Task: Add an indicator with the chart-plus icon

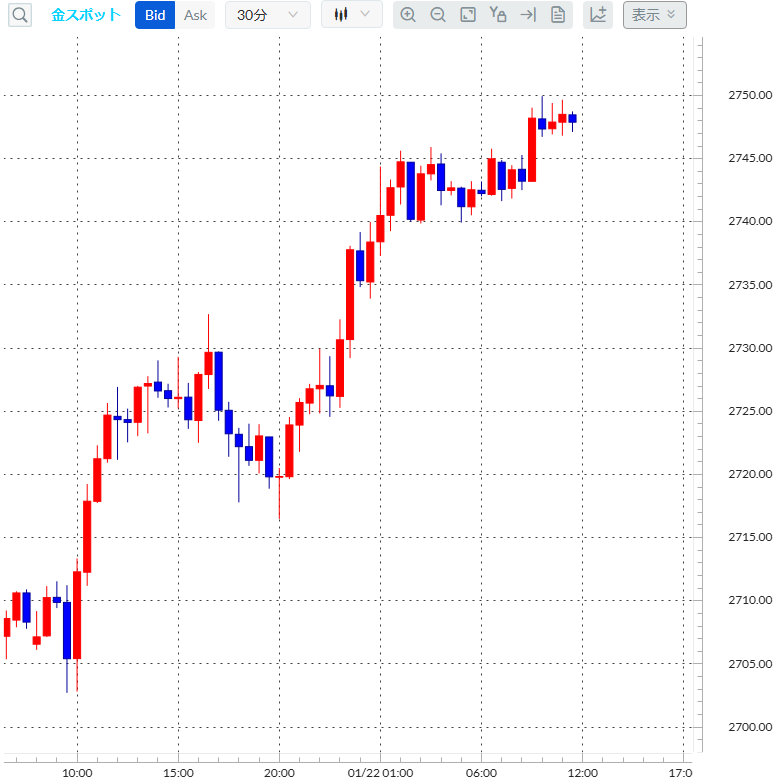Action: (598, 15)
